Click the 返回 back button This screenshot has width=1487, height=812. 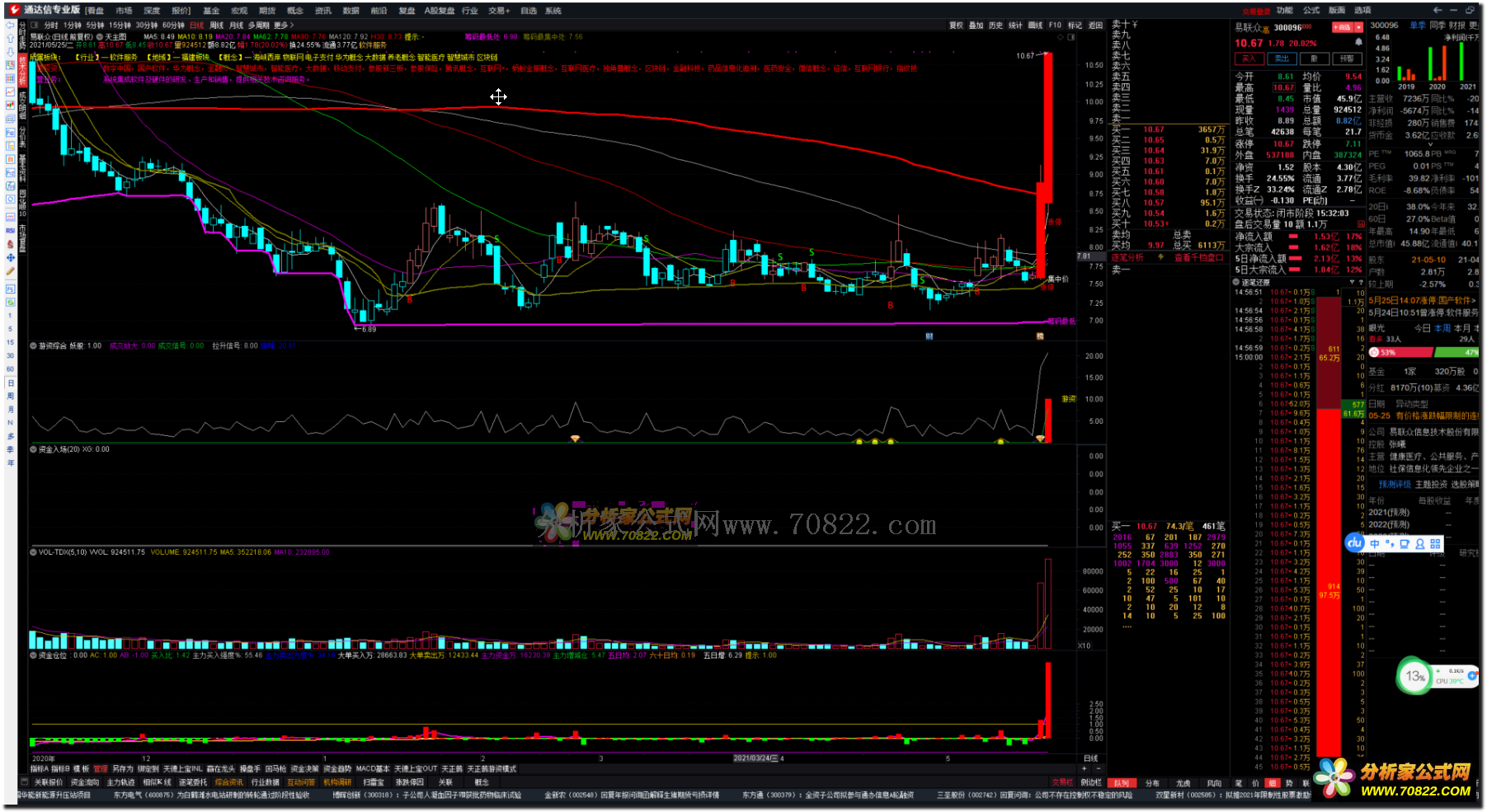point(1095,26)
